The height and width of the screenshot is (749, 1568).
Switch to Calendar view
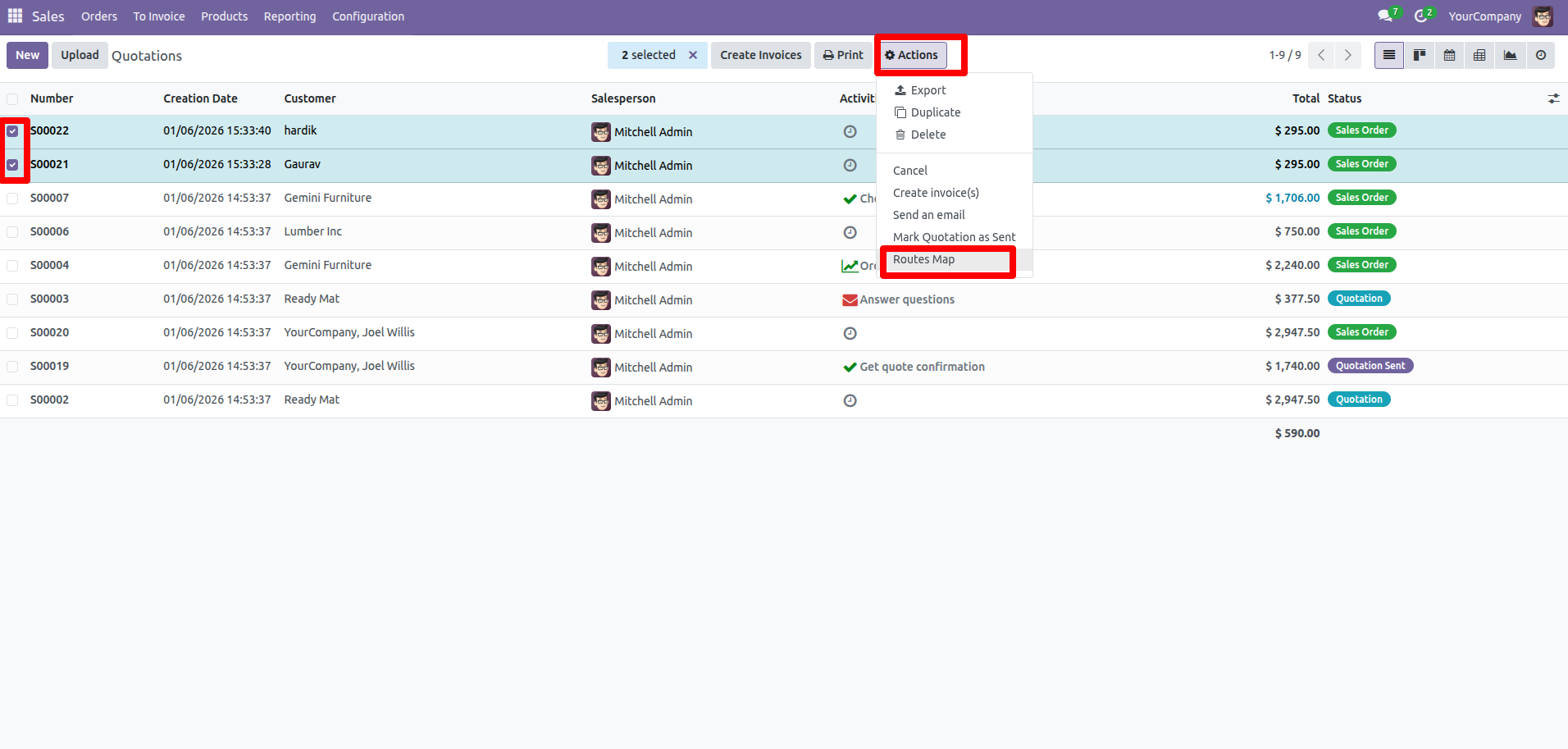tap(1449, 55)
